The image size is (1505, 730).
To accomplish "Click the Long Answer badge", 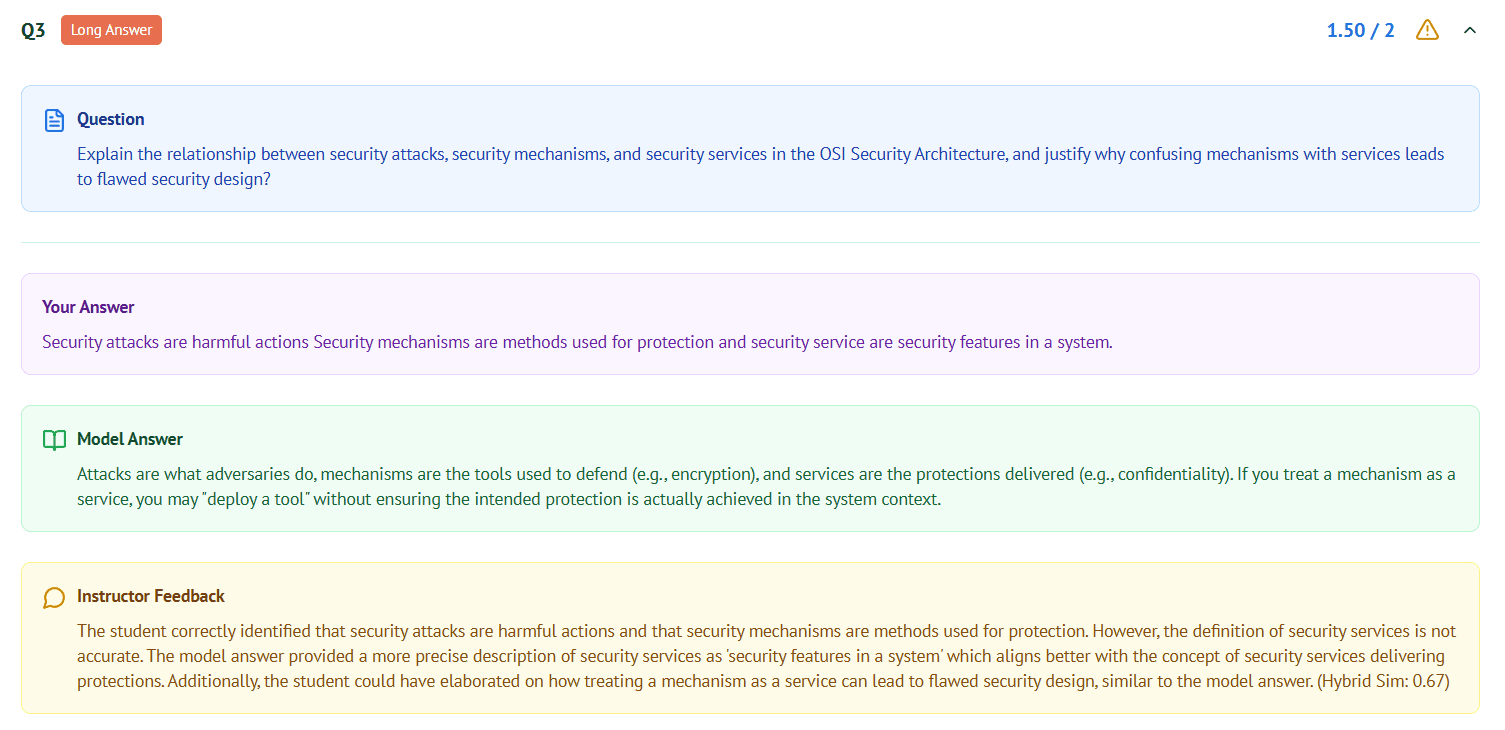I will pos(111,30).
